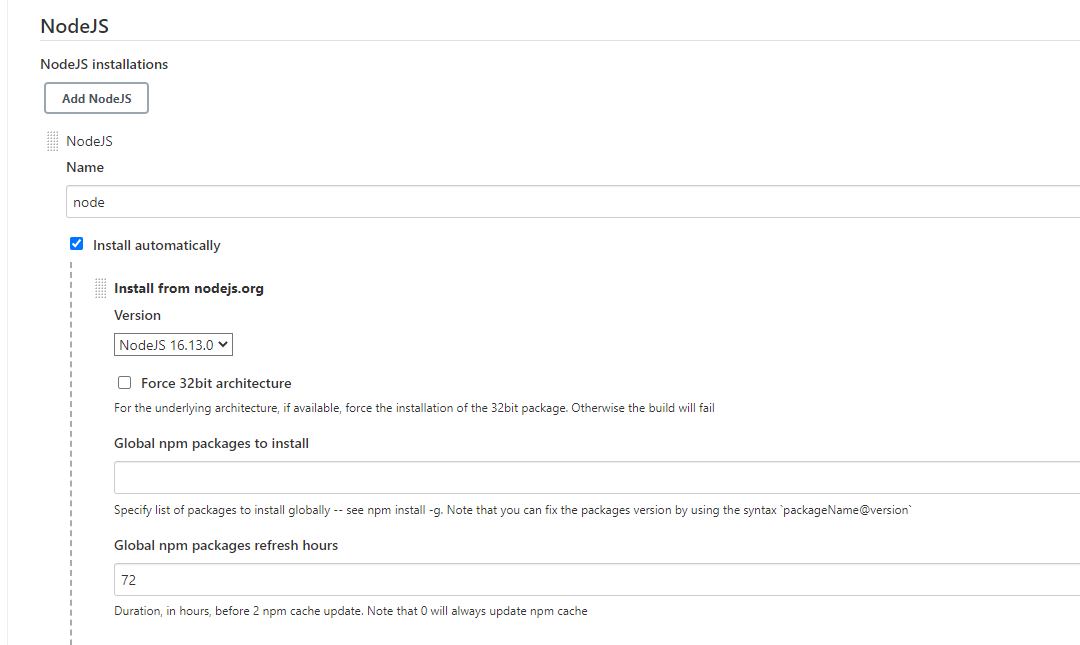Enable the Force 32bit architecture checkbox
Viewport: 1080px width, 645px height.
tap(125, 382)
